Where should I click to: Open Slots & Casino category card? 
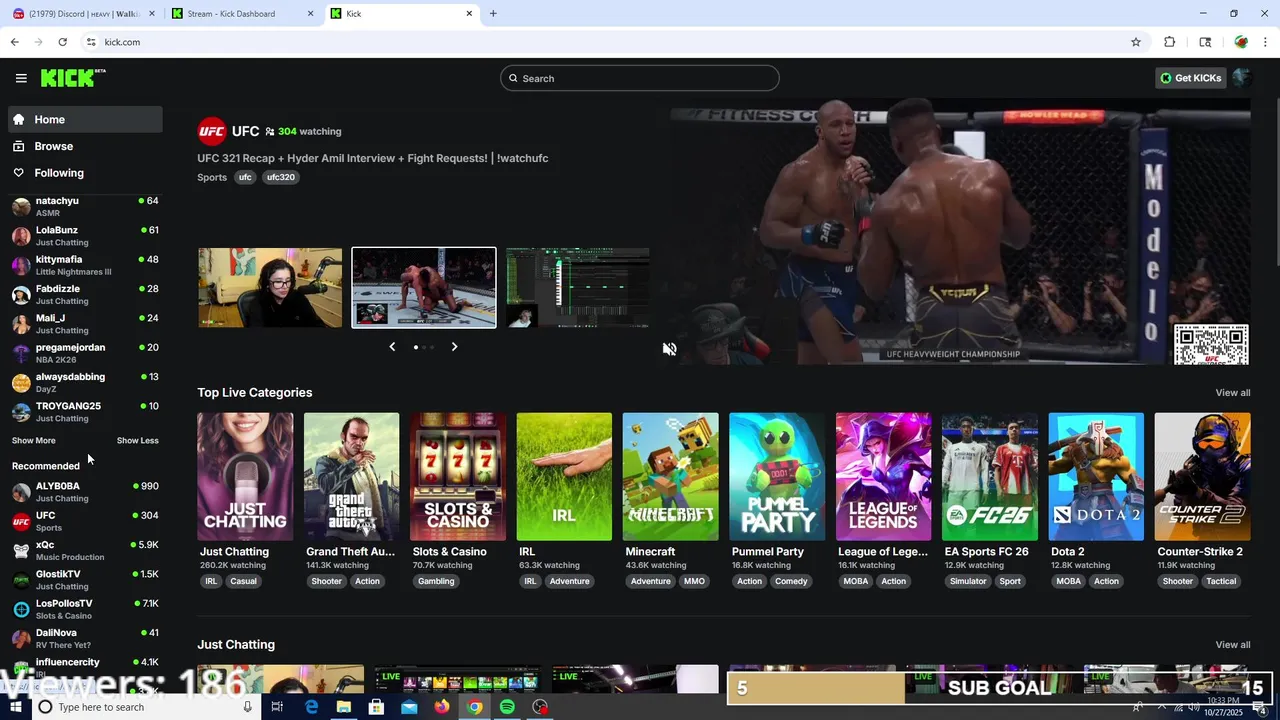458,477
